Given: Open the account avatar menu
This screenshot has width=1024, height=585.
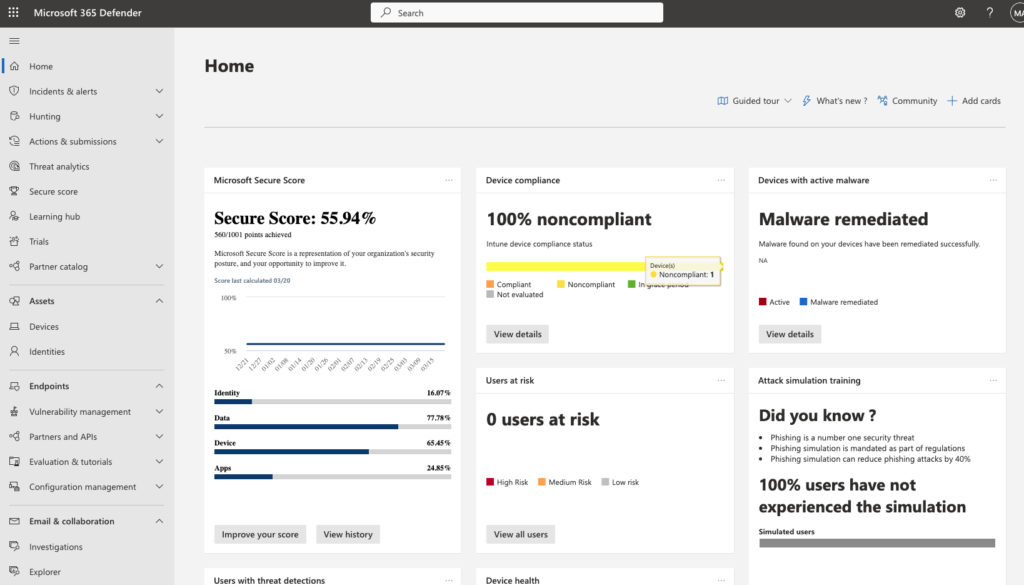Looking at the screenshot, I should [x=1017, y=12].
